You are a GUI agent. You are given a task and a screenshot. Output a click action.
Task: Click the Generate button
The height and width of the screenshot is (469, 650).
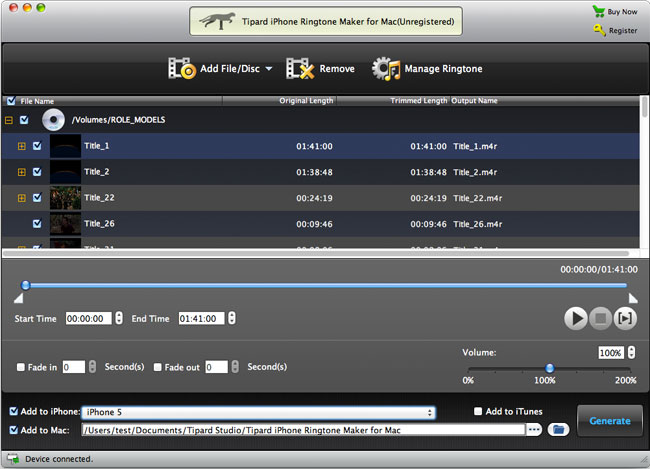coord(610,420)
